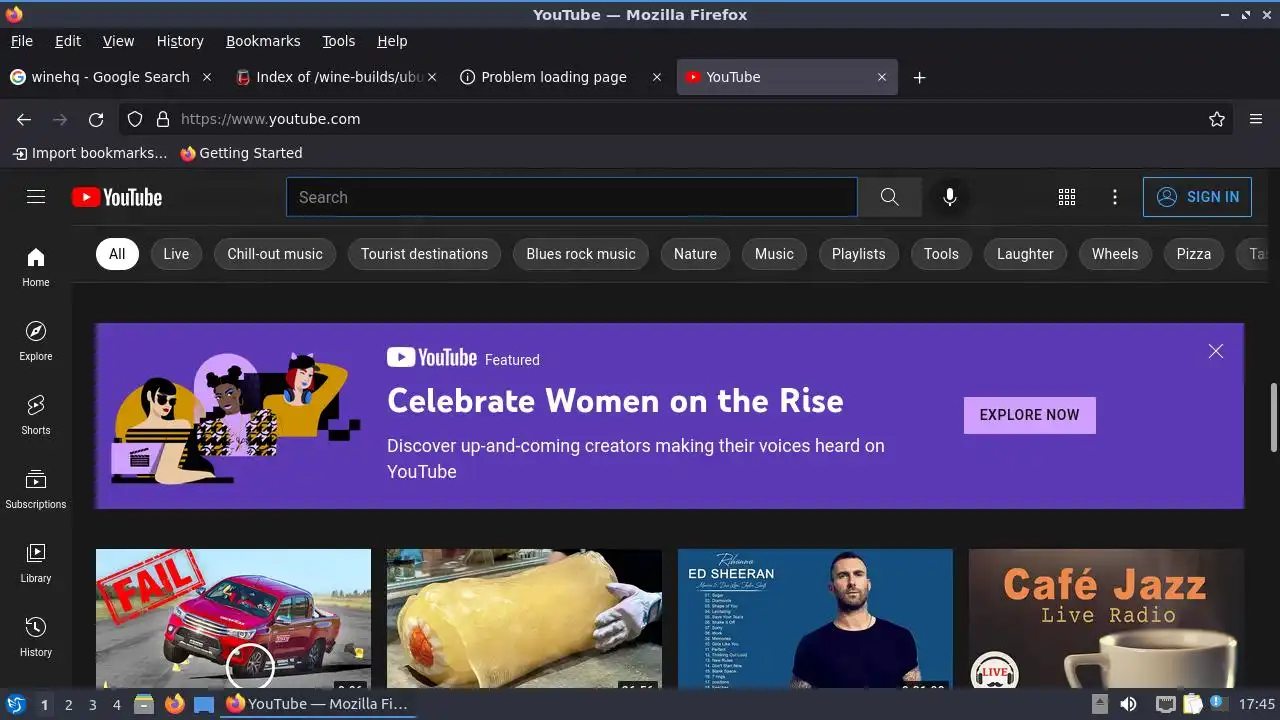This screenshot has width=1280, height=720.
Task: Click the YouTube logo
Action: (x=117, y=197)
